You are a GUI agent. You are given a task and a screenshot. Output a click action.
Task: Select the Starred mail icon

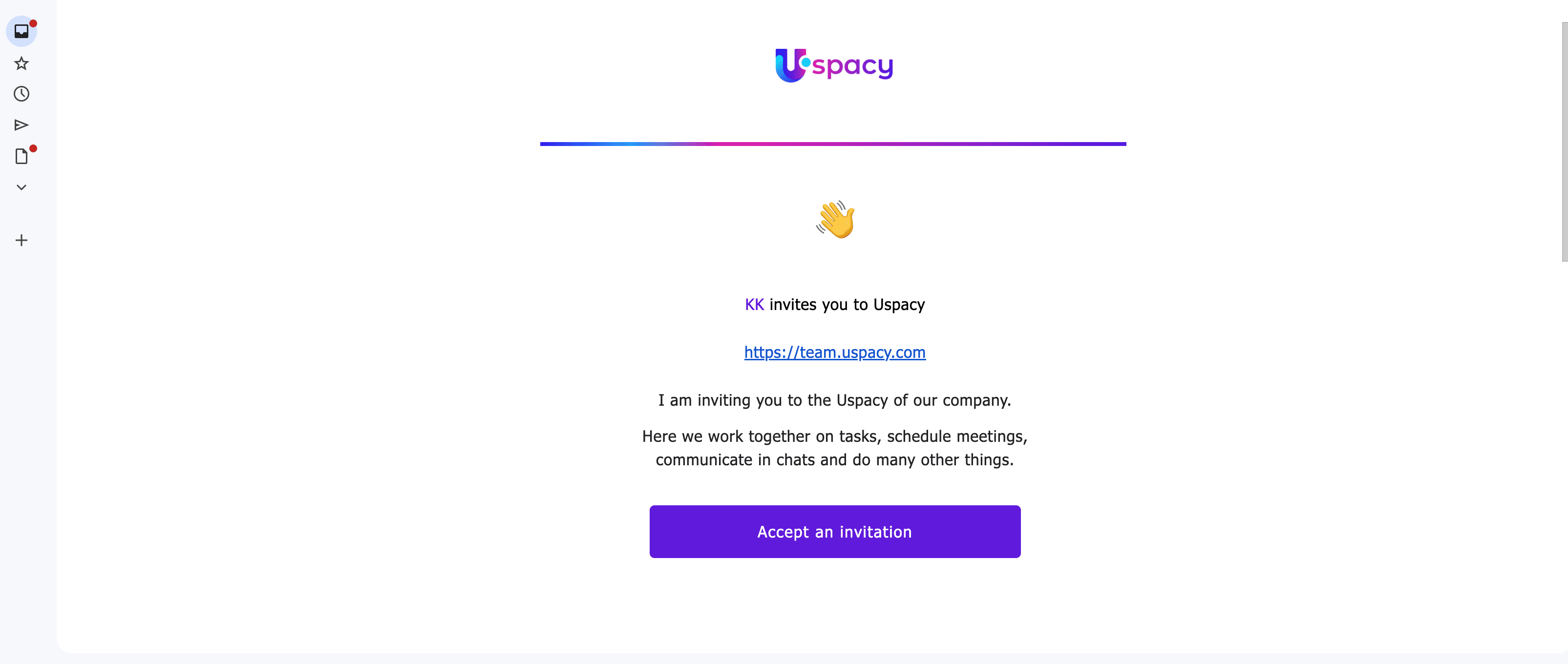(x=22, y=62)
